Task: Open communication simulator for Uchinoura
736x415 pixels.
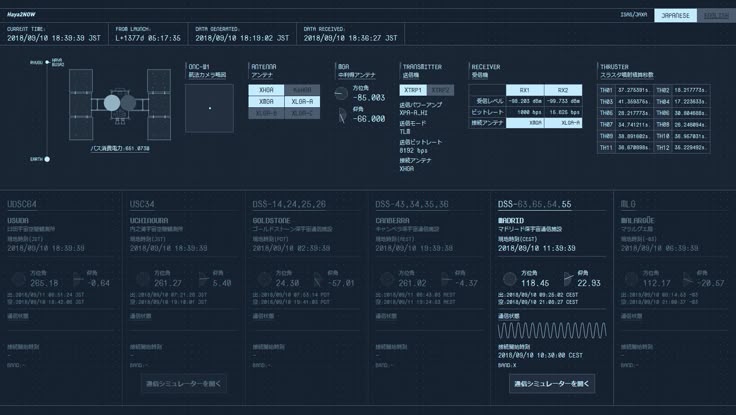Action: click(184, 384)
